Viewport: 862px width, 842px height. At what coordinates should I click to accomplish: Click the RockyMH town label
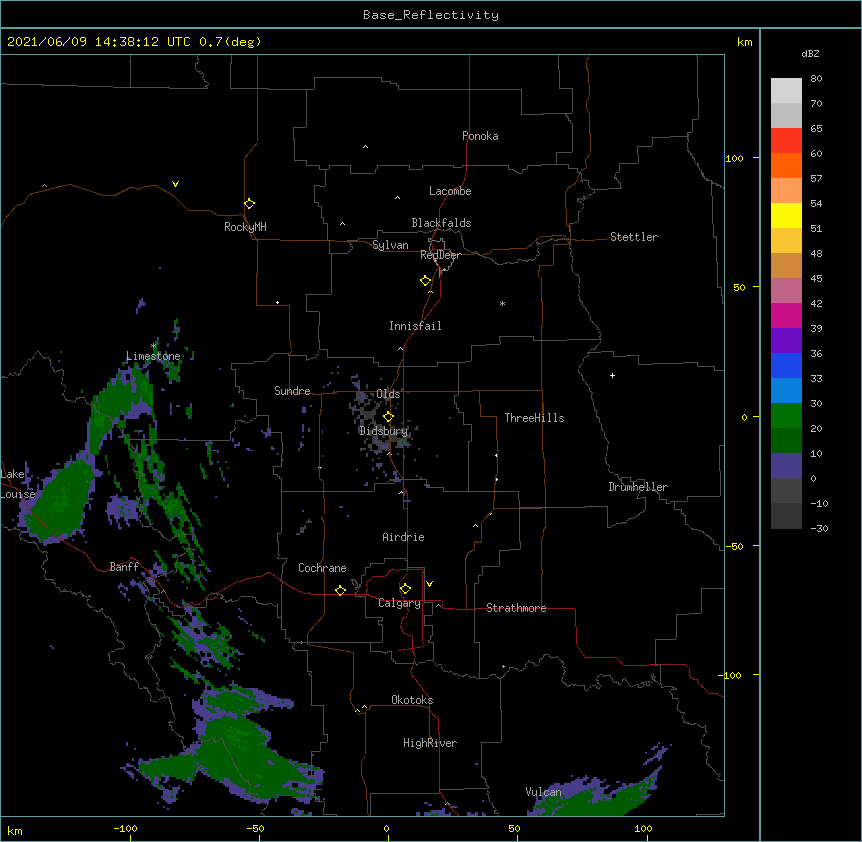coord(245,227)
